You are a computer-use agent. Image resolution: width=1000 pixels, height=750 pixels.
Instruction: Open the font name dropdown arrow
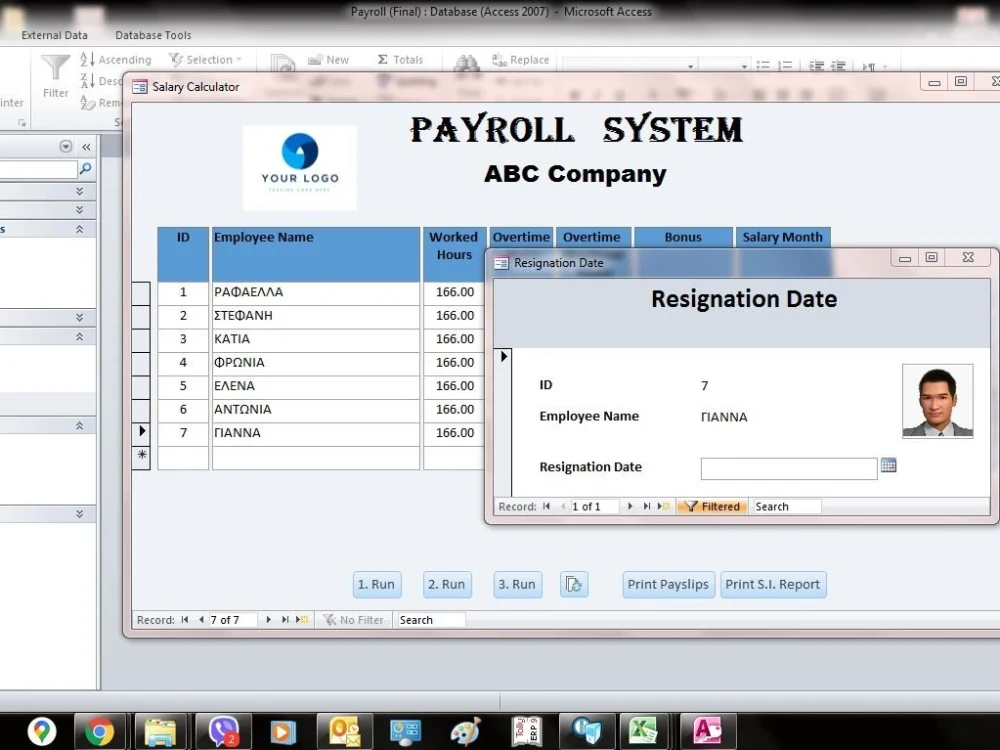(x=690, y=66)
